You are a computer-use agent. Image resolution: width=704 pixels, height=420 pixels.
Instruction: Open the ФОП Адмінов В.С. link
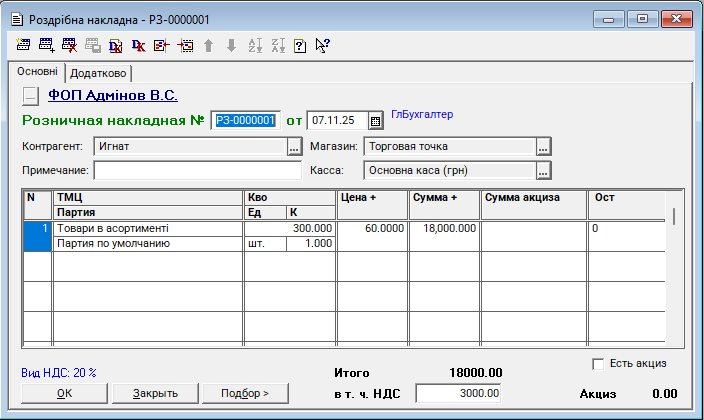(113, 96)
